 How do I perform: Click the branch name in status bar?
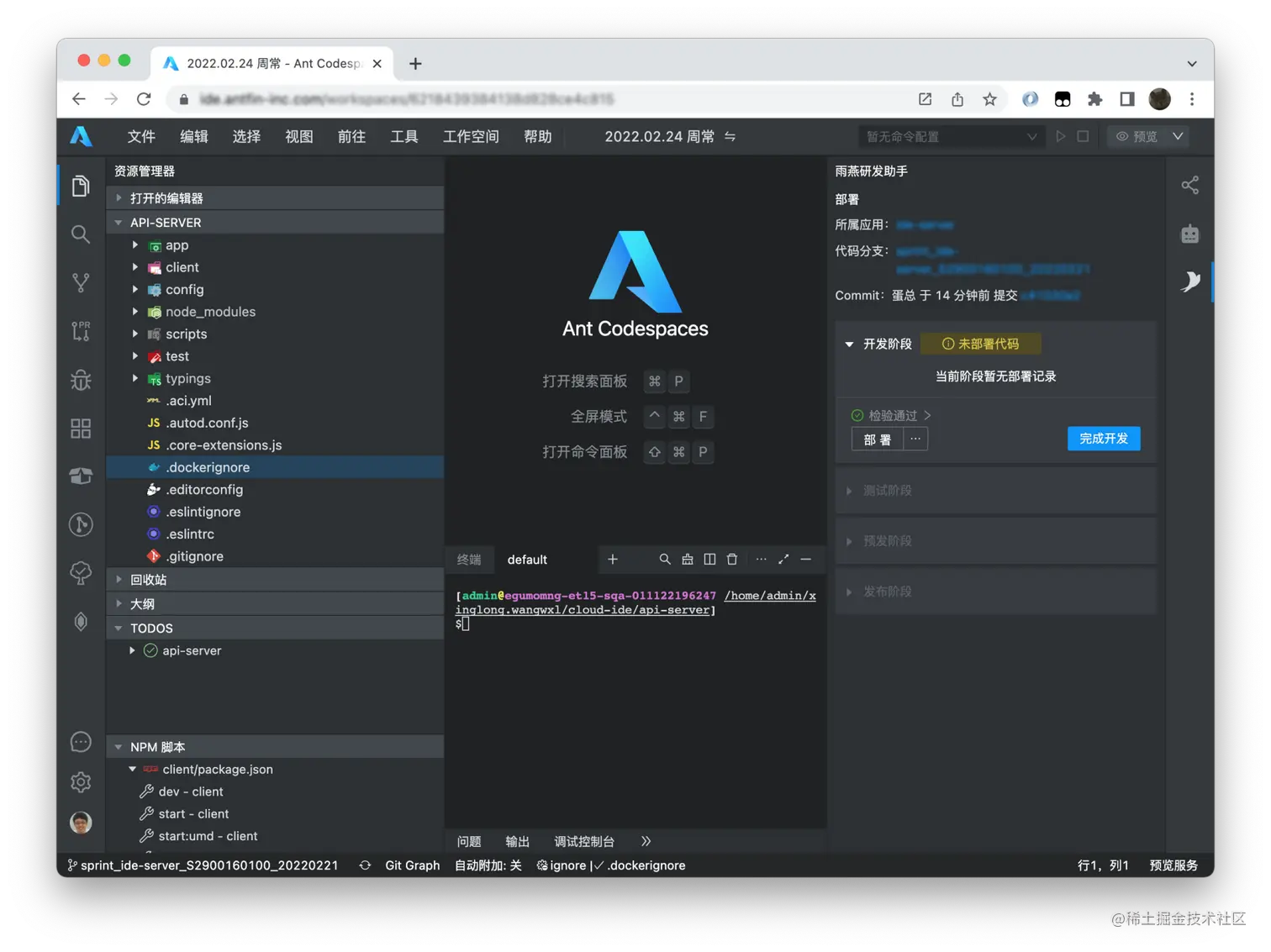[x=203, y=865]
